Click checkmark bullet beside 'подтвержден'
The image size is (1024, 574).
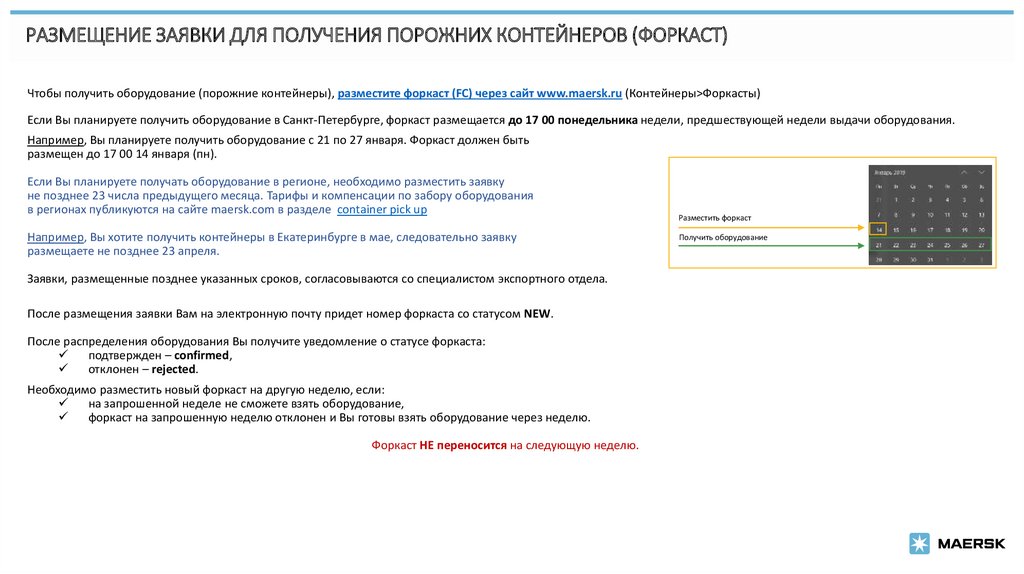63,354
